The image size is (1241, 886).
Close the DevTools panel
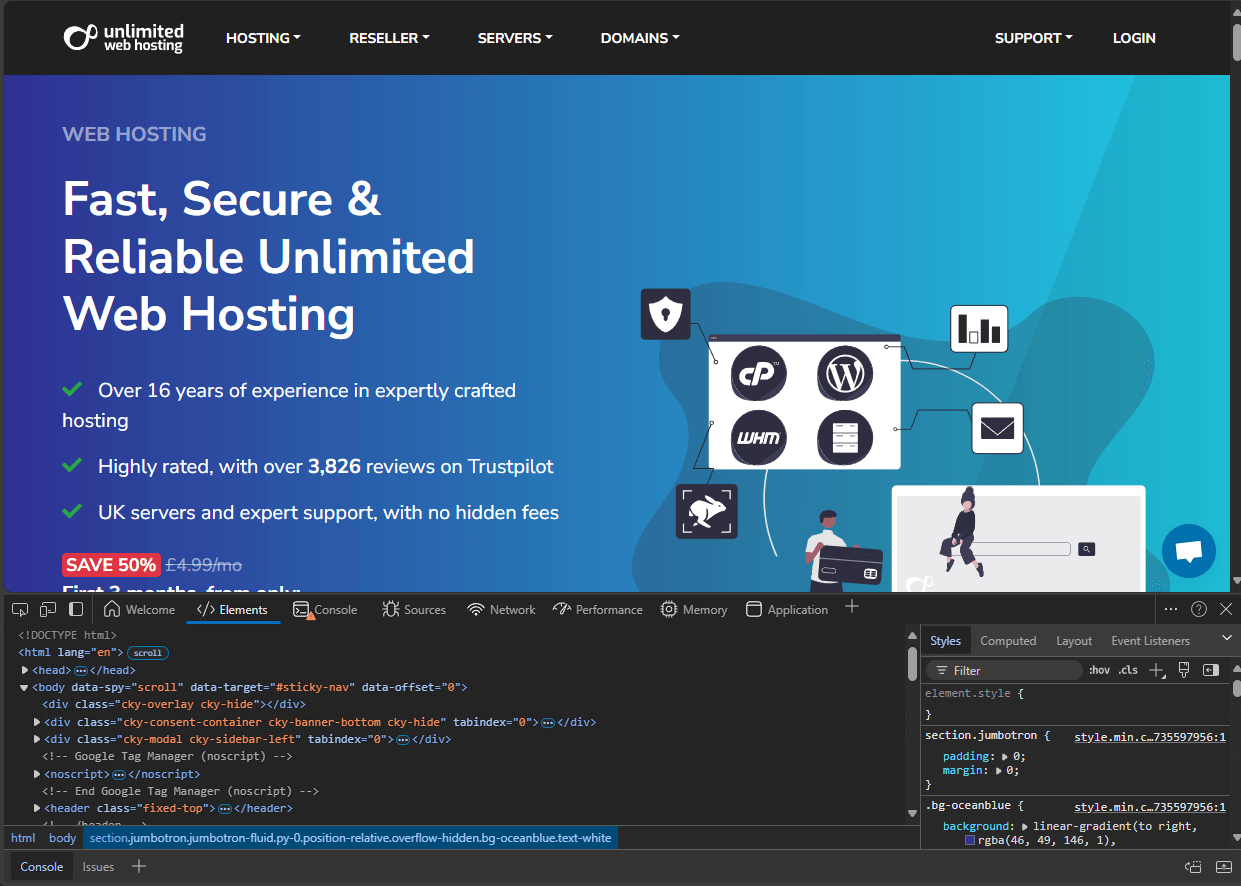1226,609
